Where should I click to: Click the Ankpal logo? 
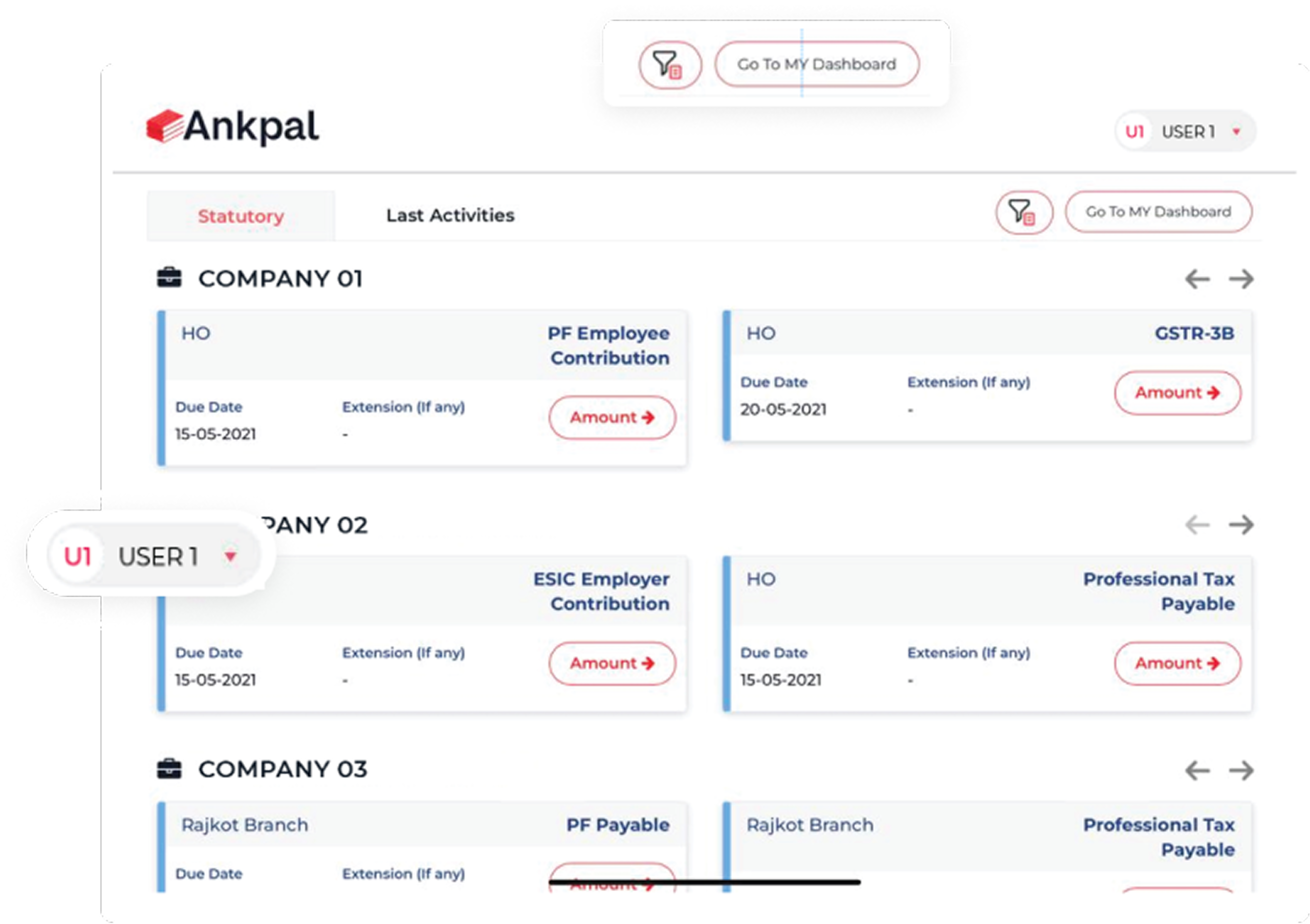point(233,126)
